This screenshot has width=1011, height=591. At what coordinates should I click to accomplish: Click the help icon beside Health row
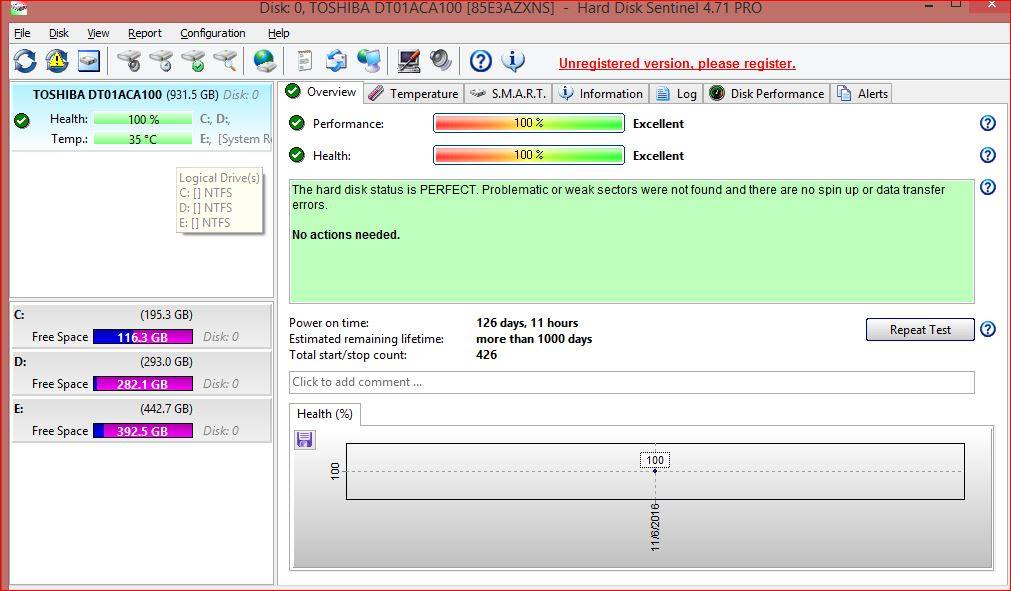[988, 155]
